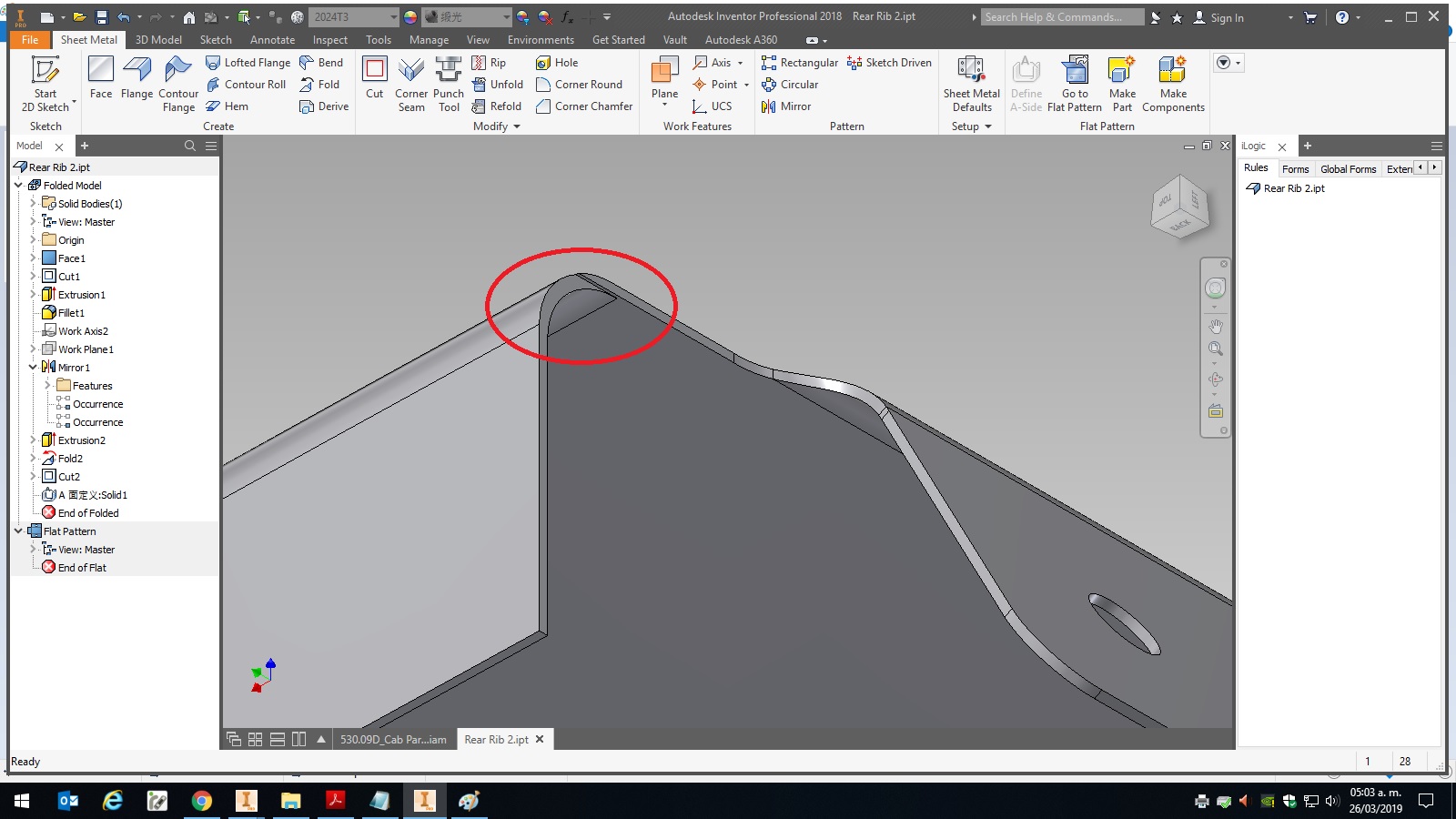
Task: Activate the Hem tool
Action: [x=234, y=106]
